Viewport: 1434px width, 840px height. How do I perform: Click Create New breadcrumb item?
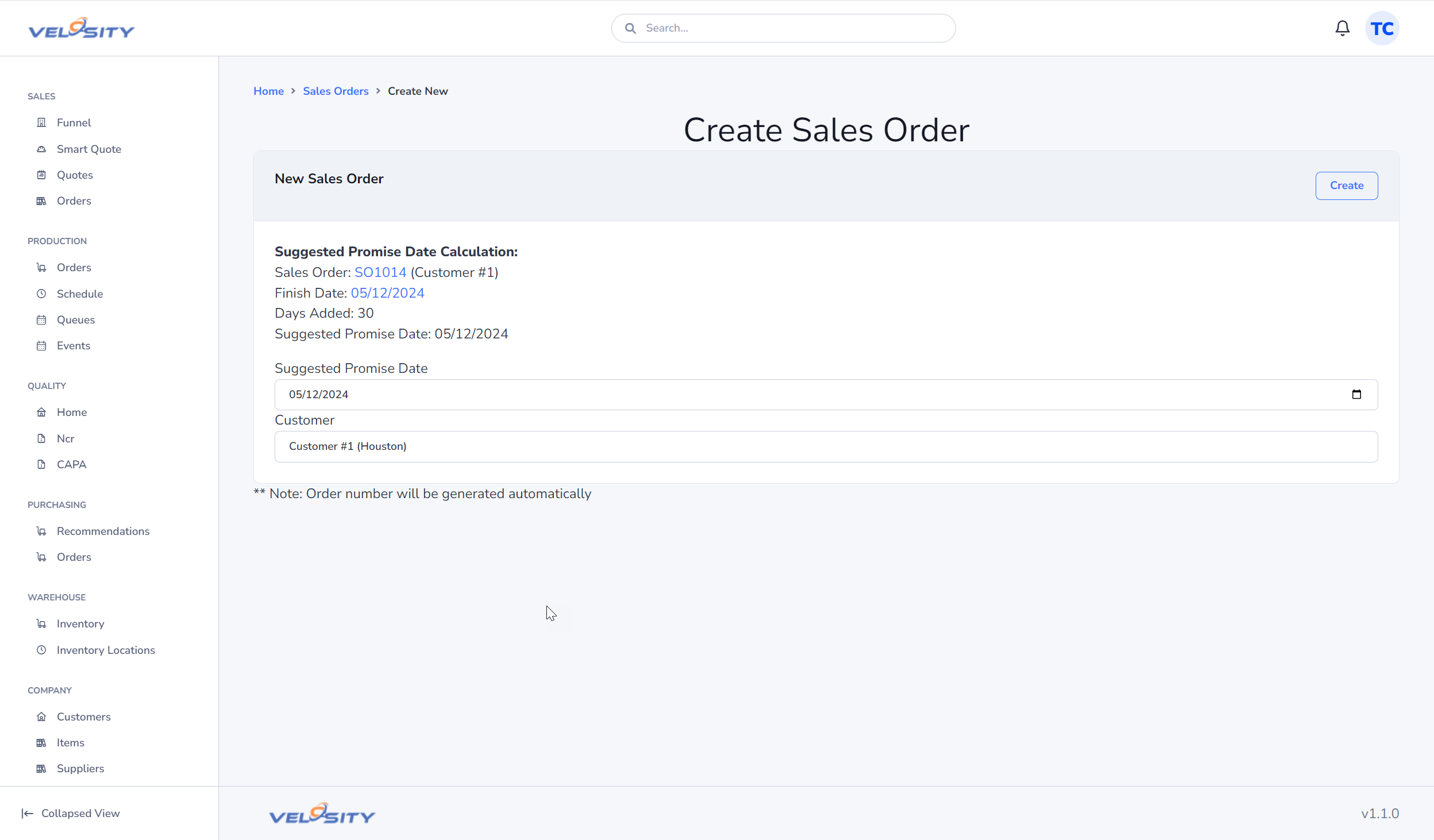tap(417, 91)
